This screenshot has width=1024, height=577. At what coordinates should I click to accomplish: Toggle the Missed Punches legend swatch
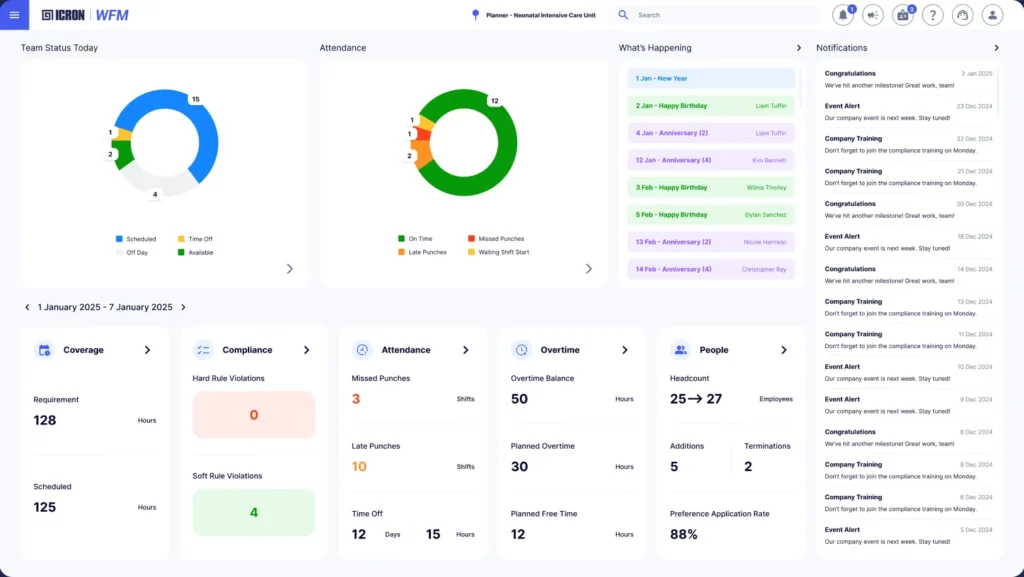(x=471, y=239)
